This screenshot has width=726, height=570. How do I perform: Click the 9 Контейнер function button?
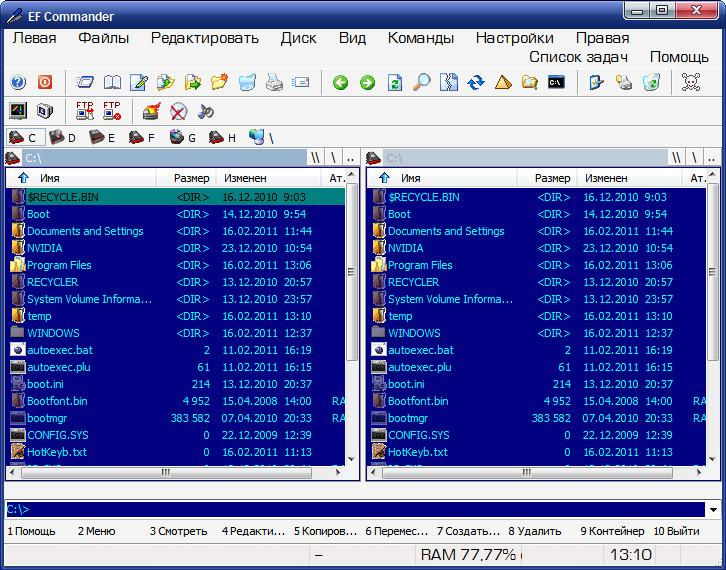pyautogui.click(x=612, y=531)
